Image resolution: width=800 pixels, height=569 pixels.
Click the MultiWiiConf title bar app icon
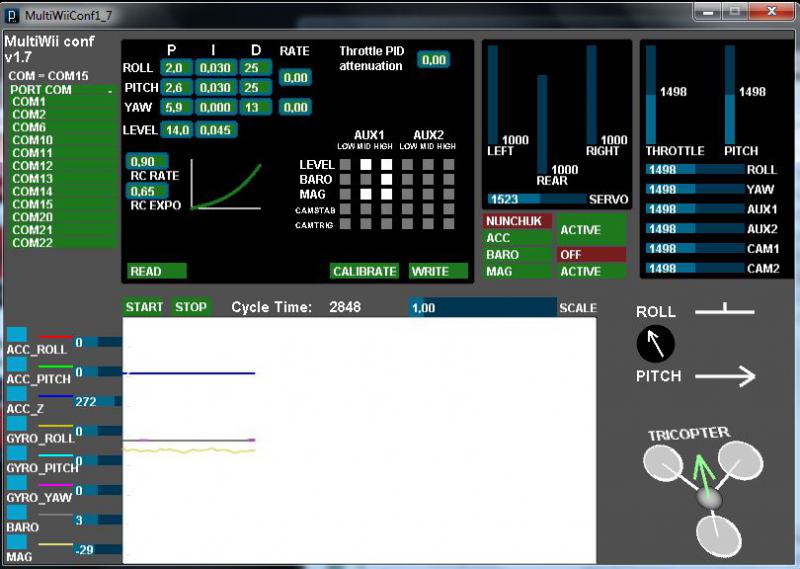click(12, 15)
